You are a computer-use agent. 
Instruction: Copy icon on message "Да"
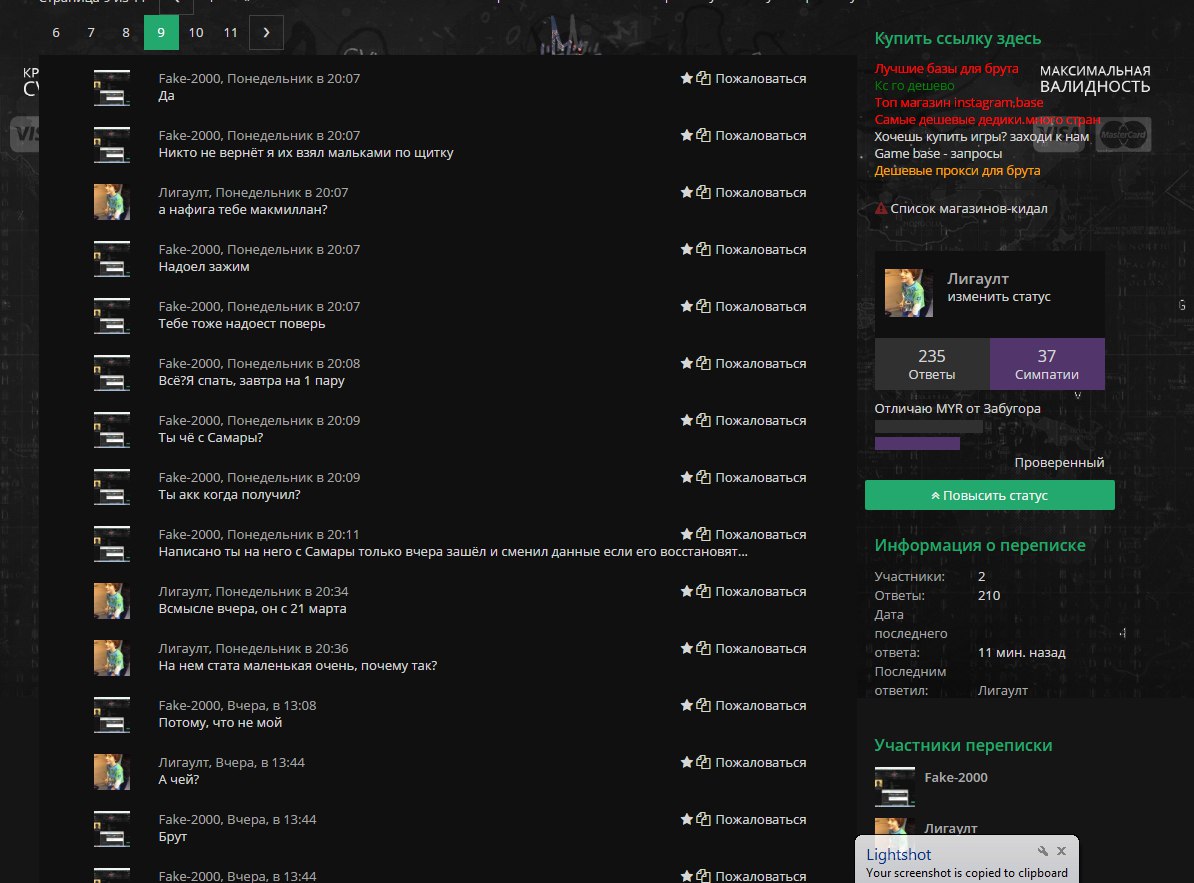[704, 78]
